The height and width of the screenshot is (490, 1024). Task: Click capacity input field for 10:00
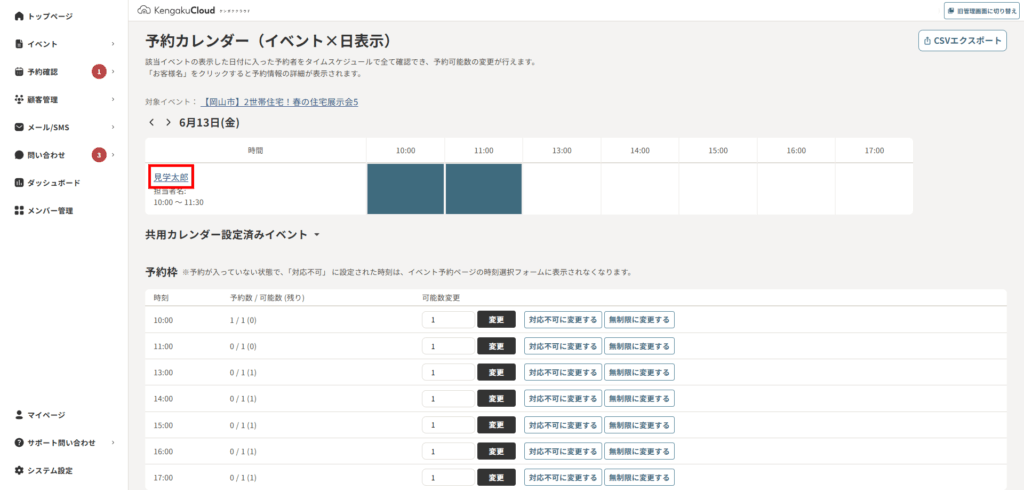[x=448, y=319]
